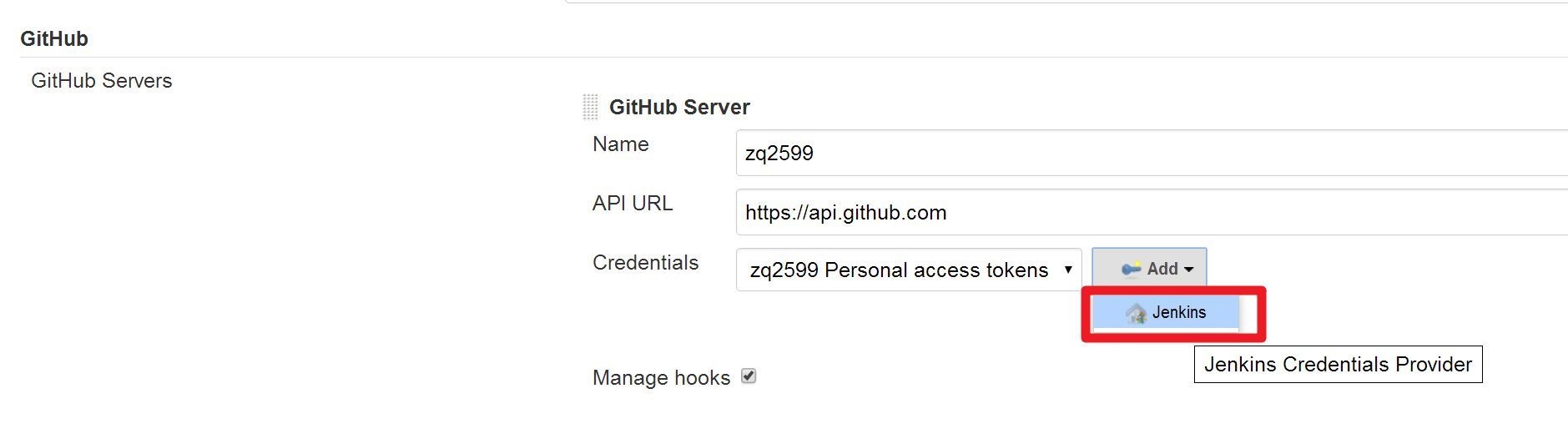Open the Credentials dropdown arrow
Viewport: 1568px width, 439px height.
(1067, 270)
